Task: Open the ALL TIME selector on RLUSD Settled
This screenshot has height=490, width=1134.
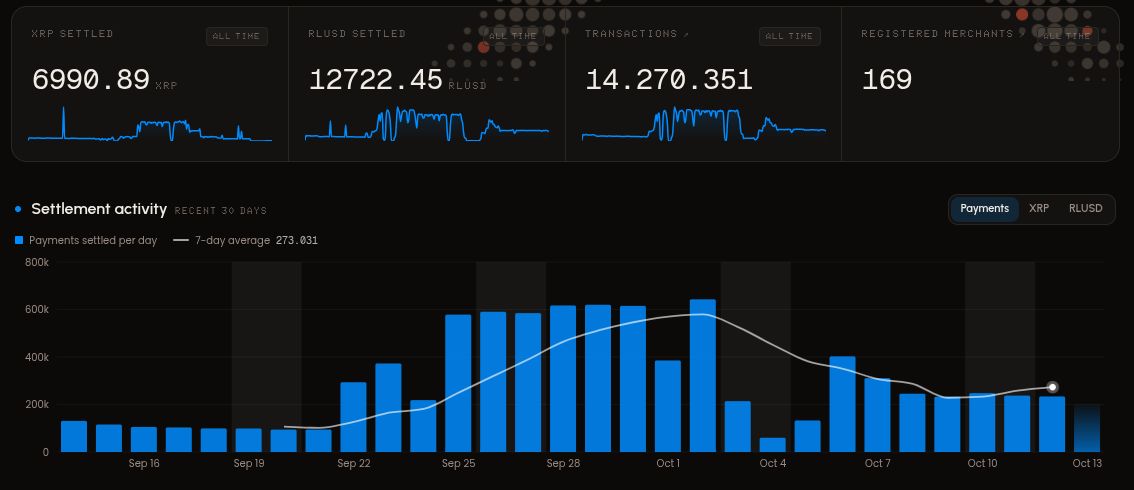Action: [513, 36]
